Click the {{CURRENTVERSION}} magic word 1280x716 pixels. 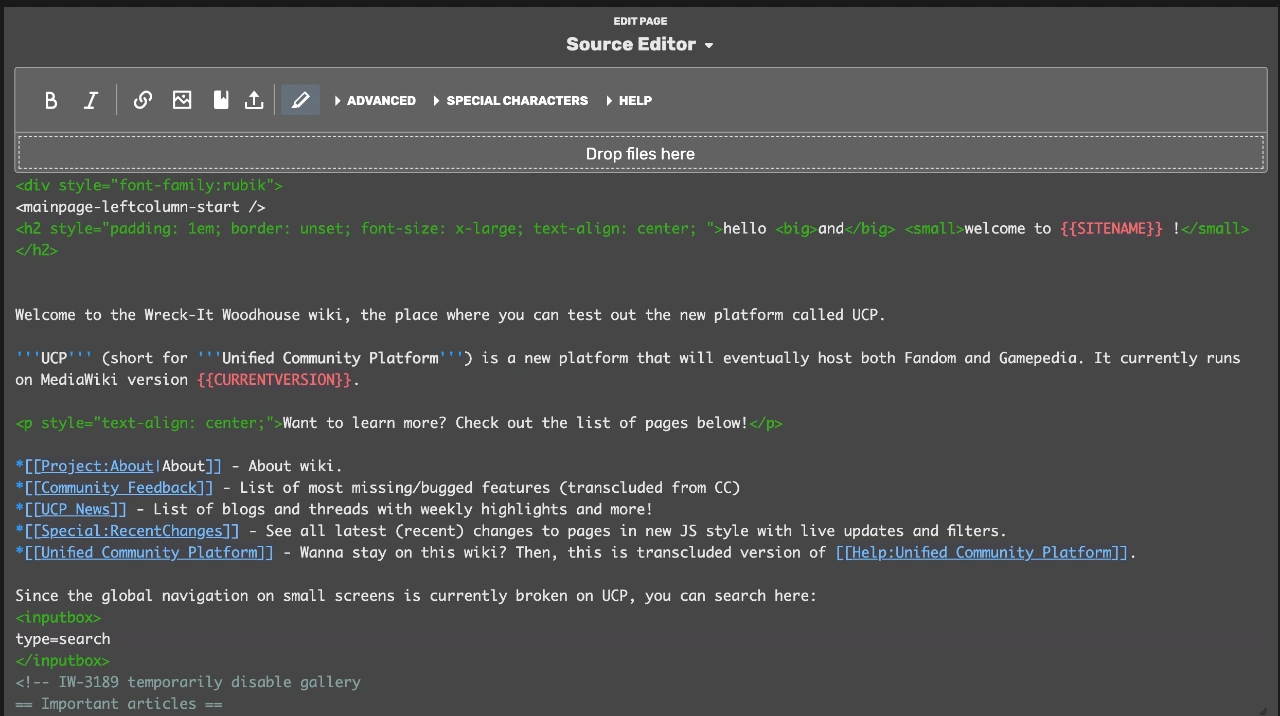tap(275, 380)
